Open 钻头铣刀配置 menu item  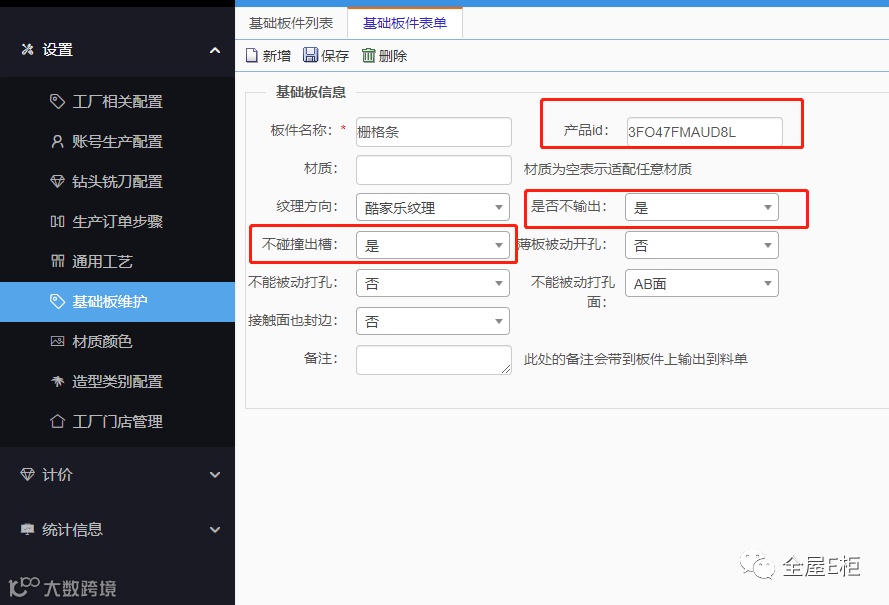click(x=117, y=181)
